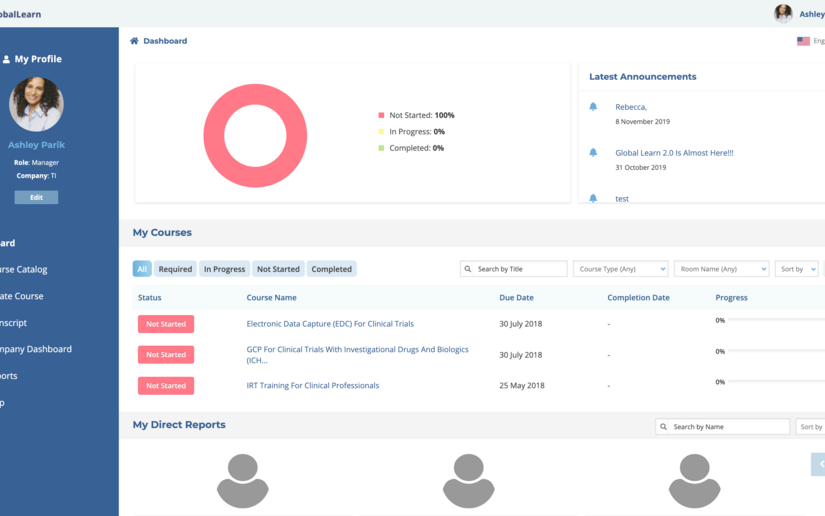
Task: Select the All courses filter tab
Action: tap(142, 269)
